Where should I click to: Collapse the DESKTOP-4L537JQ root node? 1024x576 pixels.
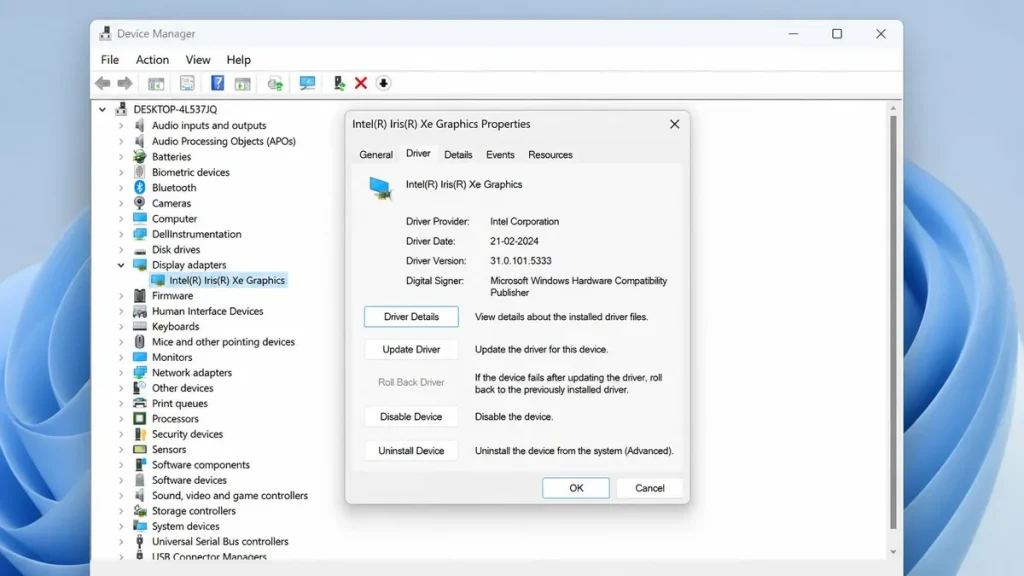pos(103,110)
